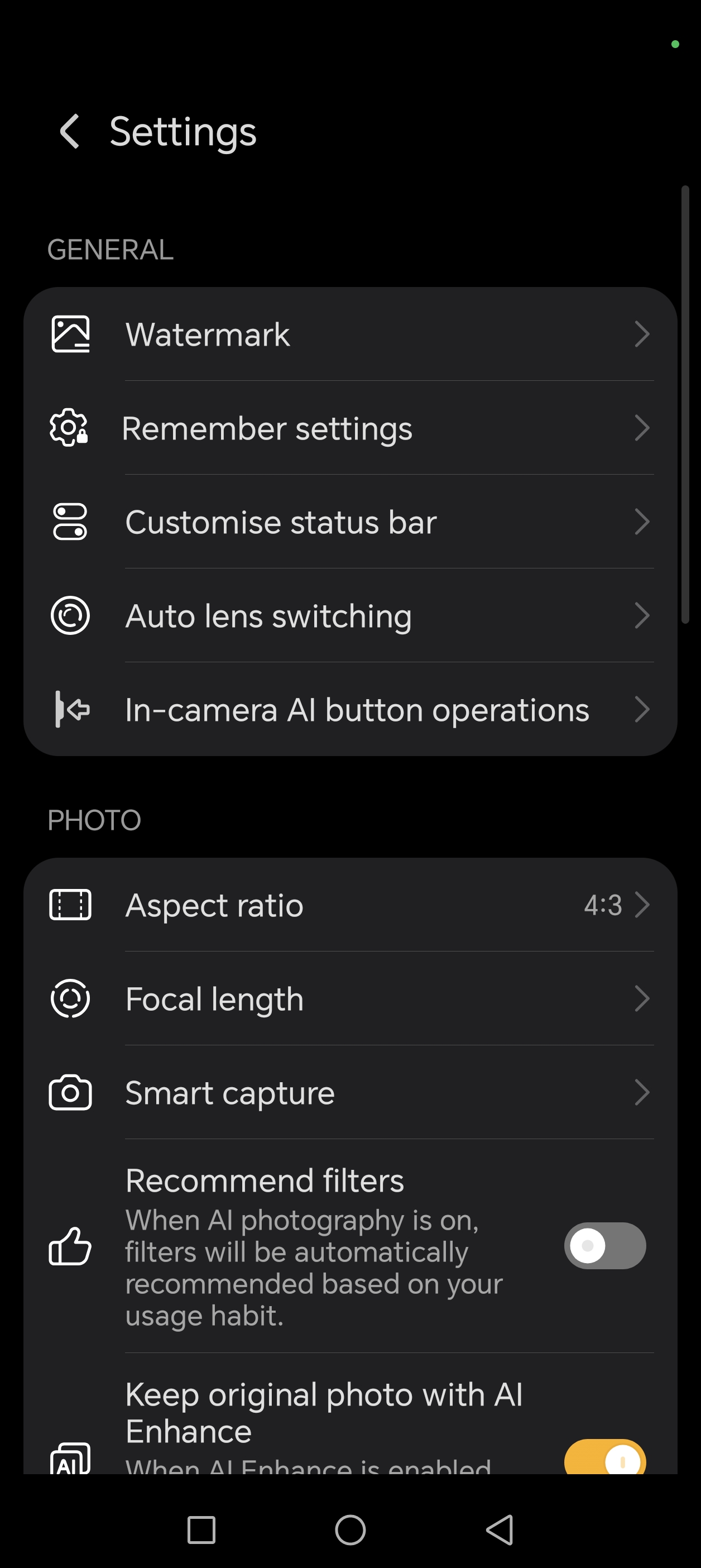Image resolution: width=701 pixels, height=1568 pixels.
Task: Expand Focal length via right chevron
Action: pyautogui.click(x=642, y=999)
